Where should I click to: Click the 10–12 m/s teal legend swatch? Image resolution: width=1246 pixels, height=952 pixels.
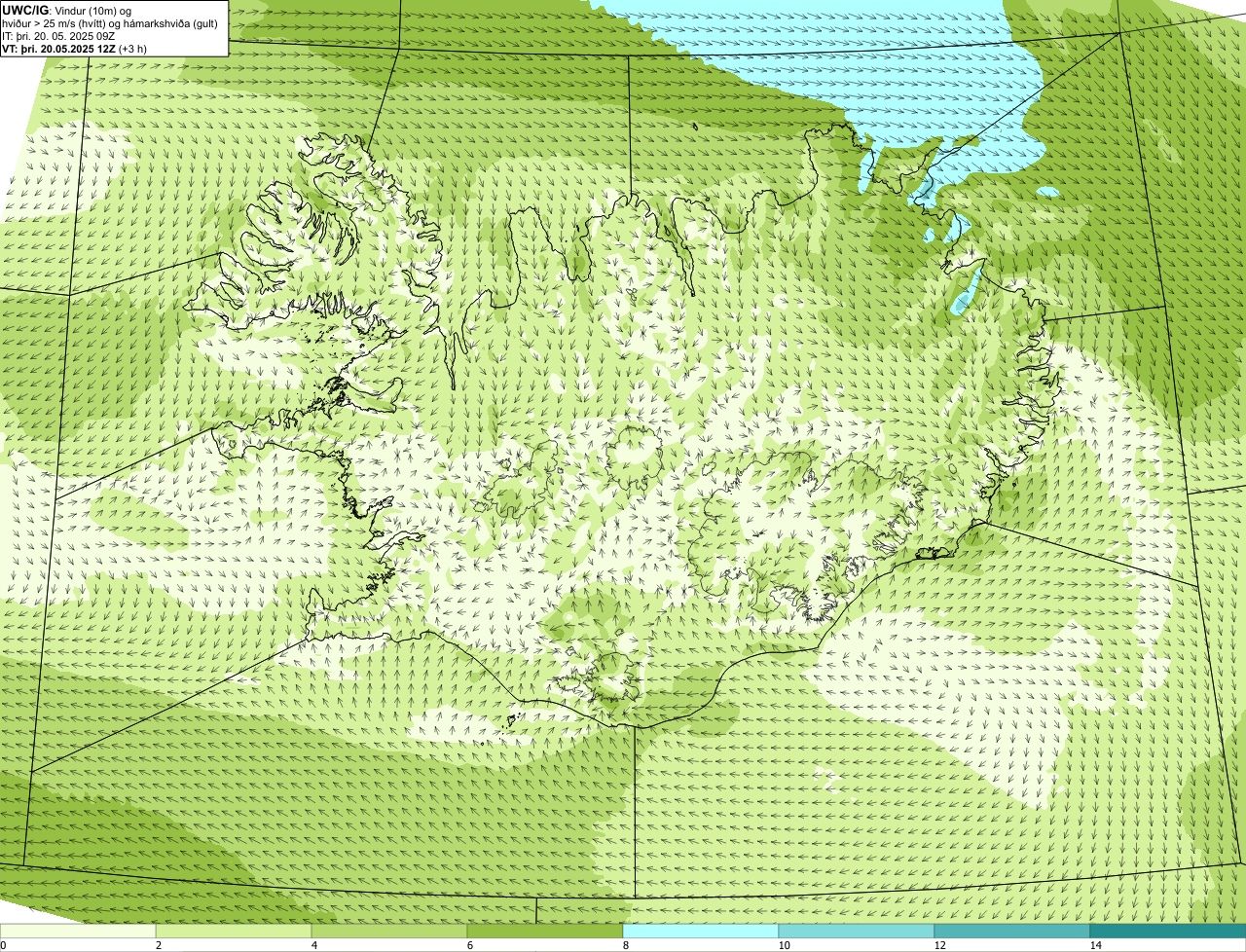pos(857,931)
